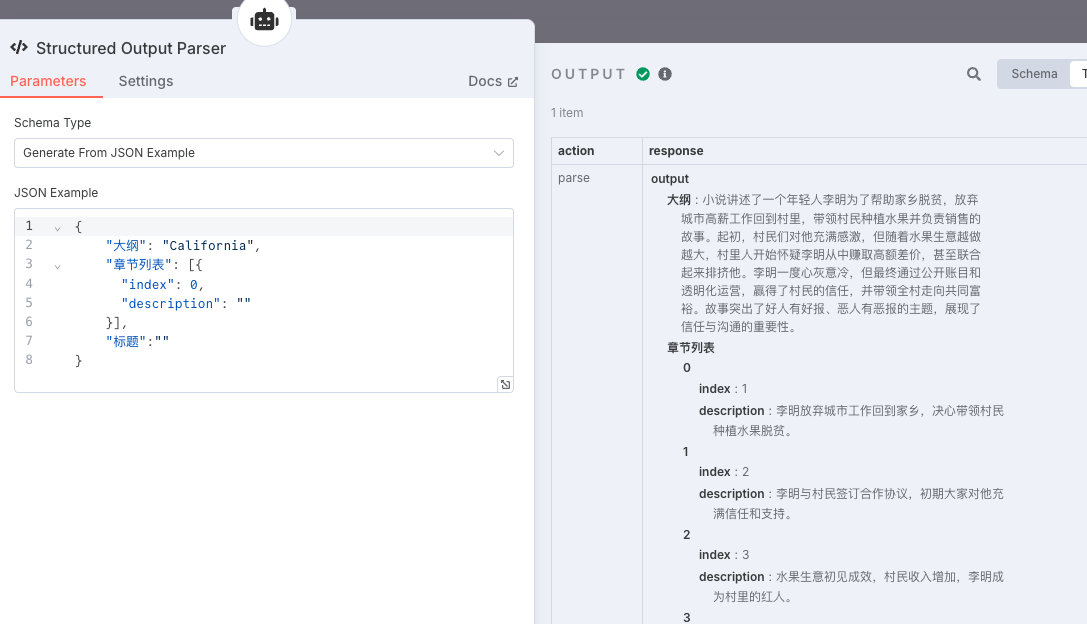Collapse fold arrow on line 3 章节列表
This screenshot has height=624, width=1087.
pos(58,266)
